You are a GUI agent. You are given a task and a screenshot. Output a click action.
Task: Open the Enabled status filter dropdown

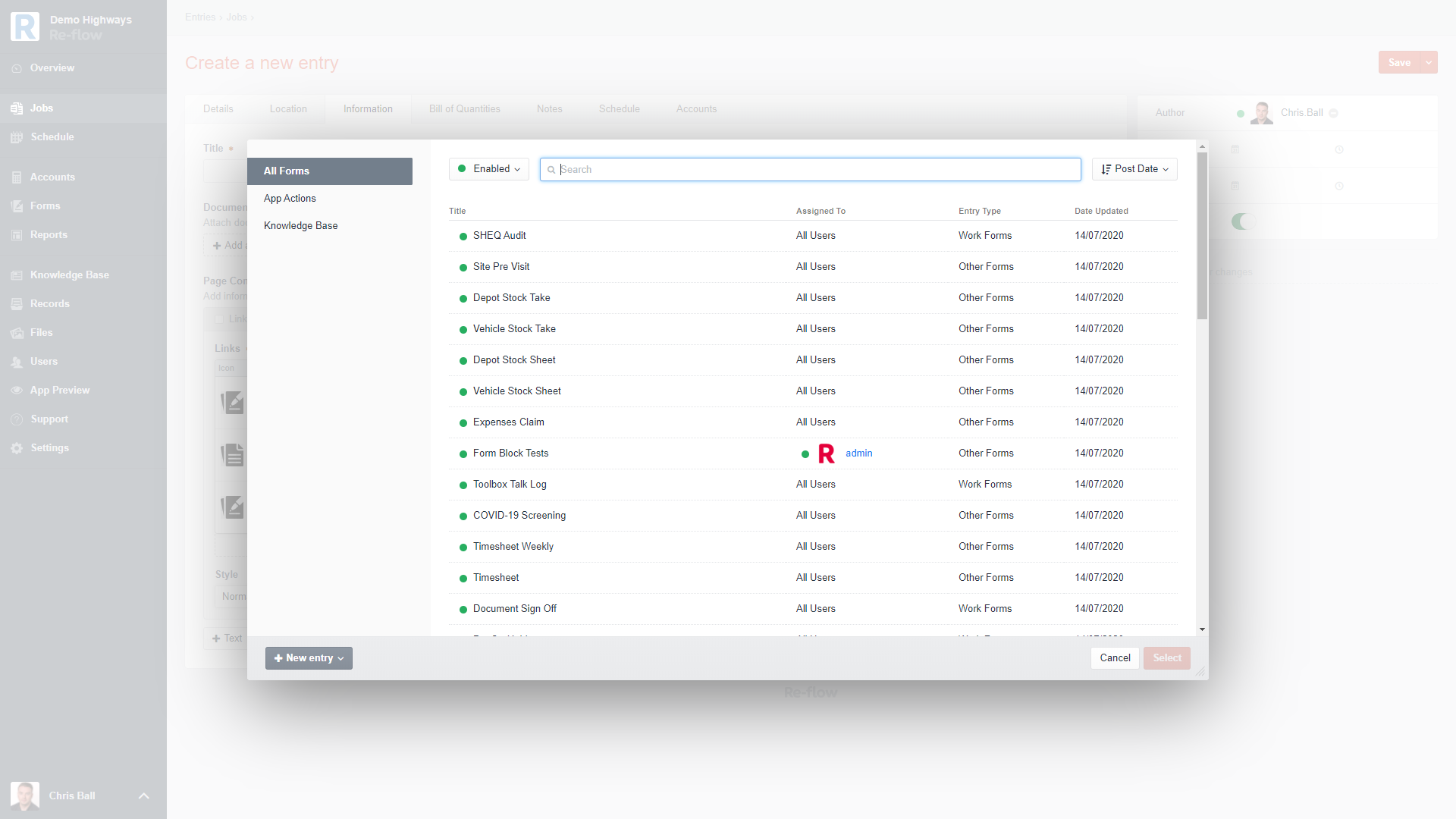(x=489, y=169)
